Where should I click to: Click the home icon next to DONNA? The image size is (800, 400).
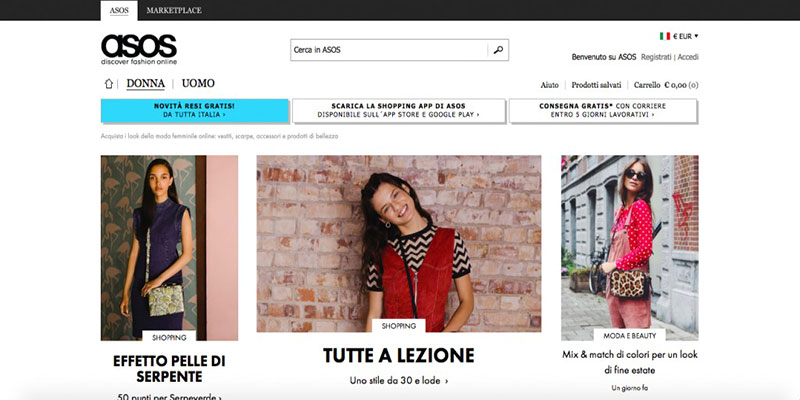point(109,84)
